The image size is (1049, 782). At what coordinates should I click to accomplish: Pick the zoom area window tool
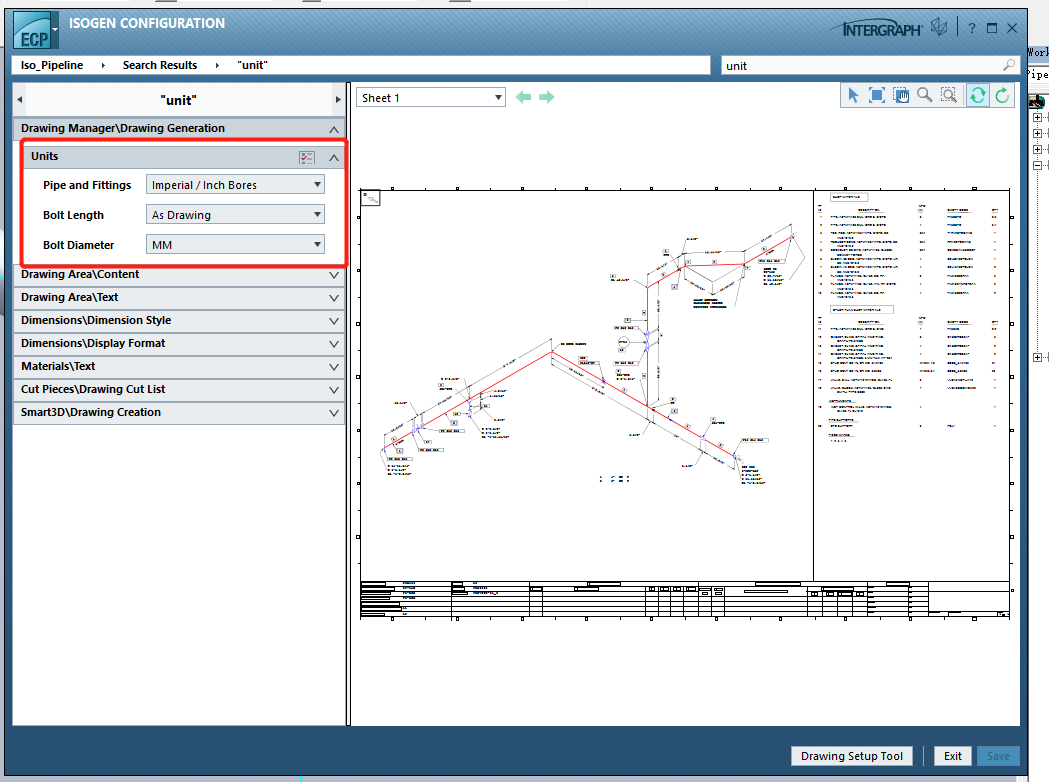pyautogui.click(x=949, y=96)
